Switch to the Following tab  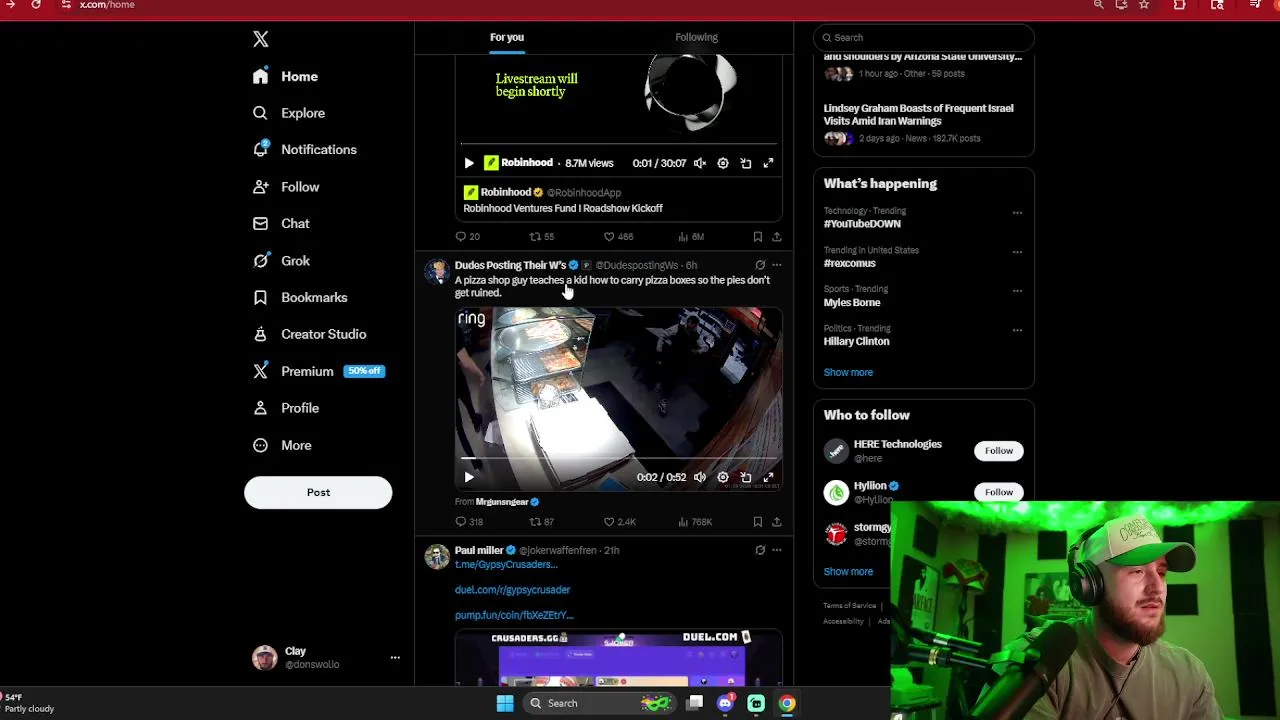pos(696,37)
